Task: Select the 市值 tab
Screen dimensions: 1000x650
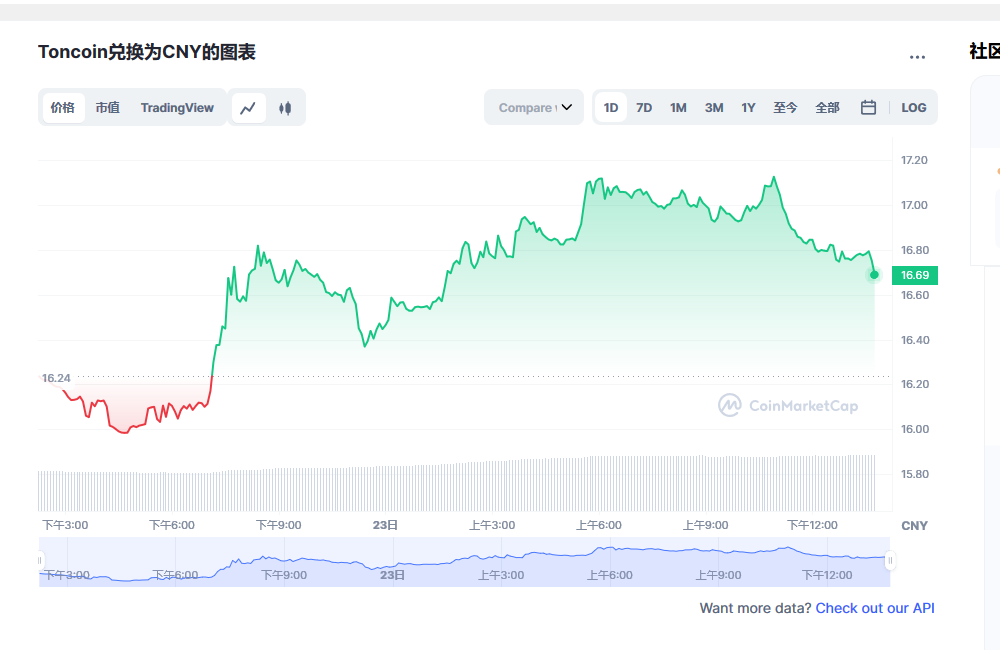Action: 107,108
